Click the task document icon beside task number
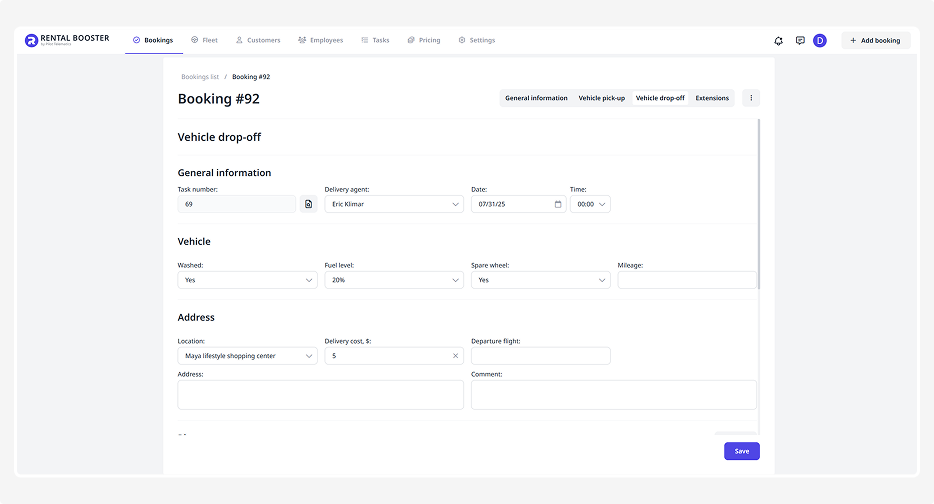The image size is (934, 504). pyautogui.click(x=309, y=204)
